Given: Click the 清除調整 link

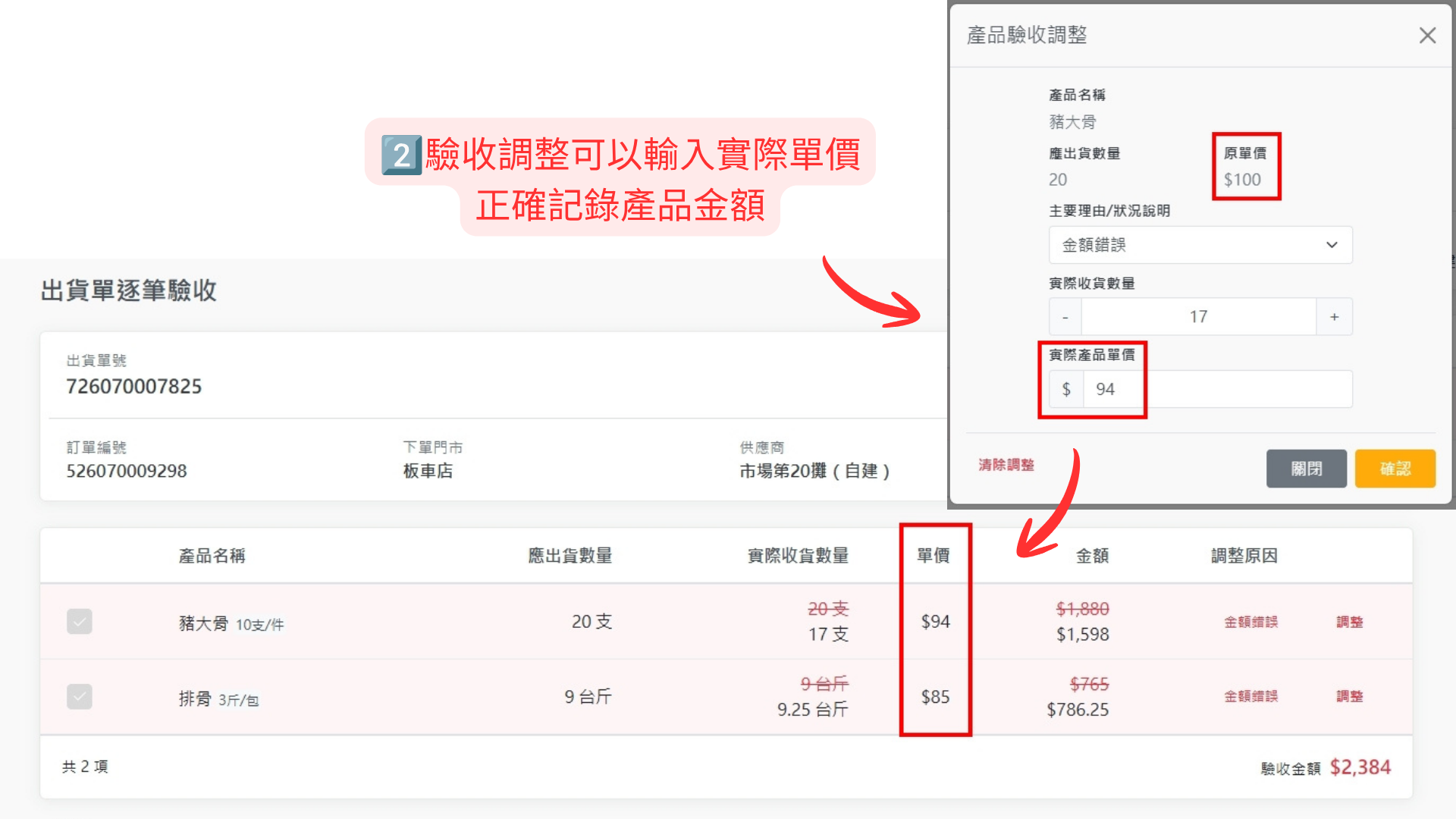Looking at the screenshot, I should (x=1006, y=465).
